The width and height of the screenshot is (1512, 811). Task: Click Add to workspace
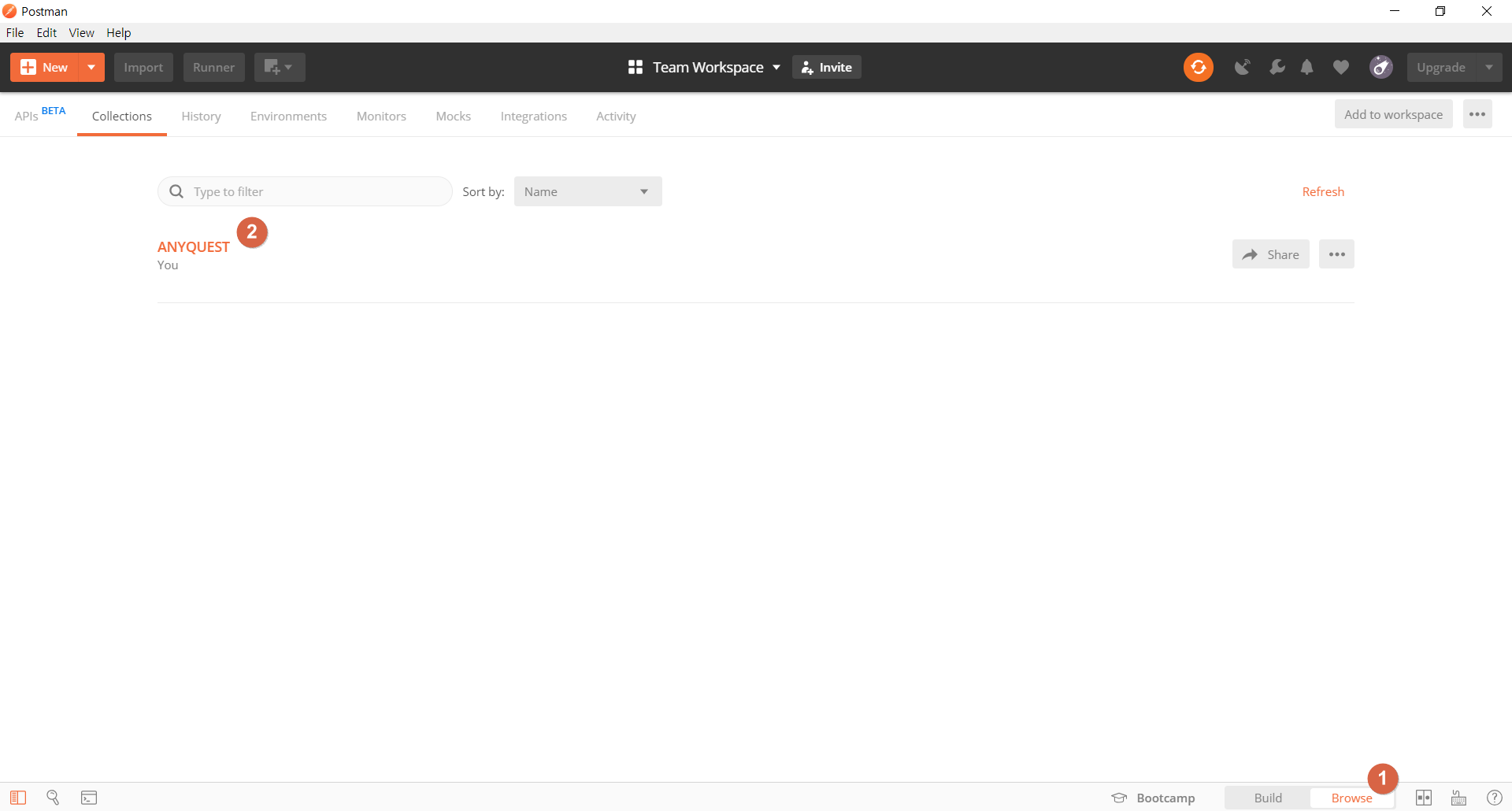[x=1393, y=114]
